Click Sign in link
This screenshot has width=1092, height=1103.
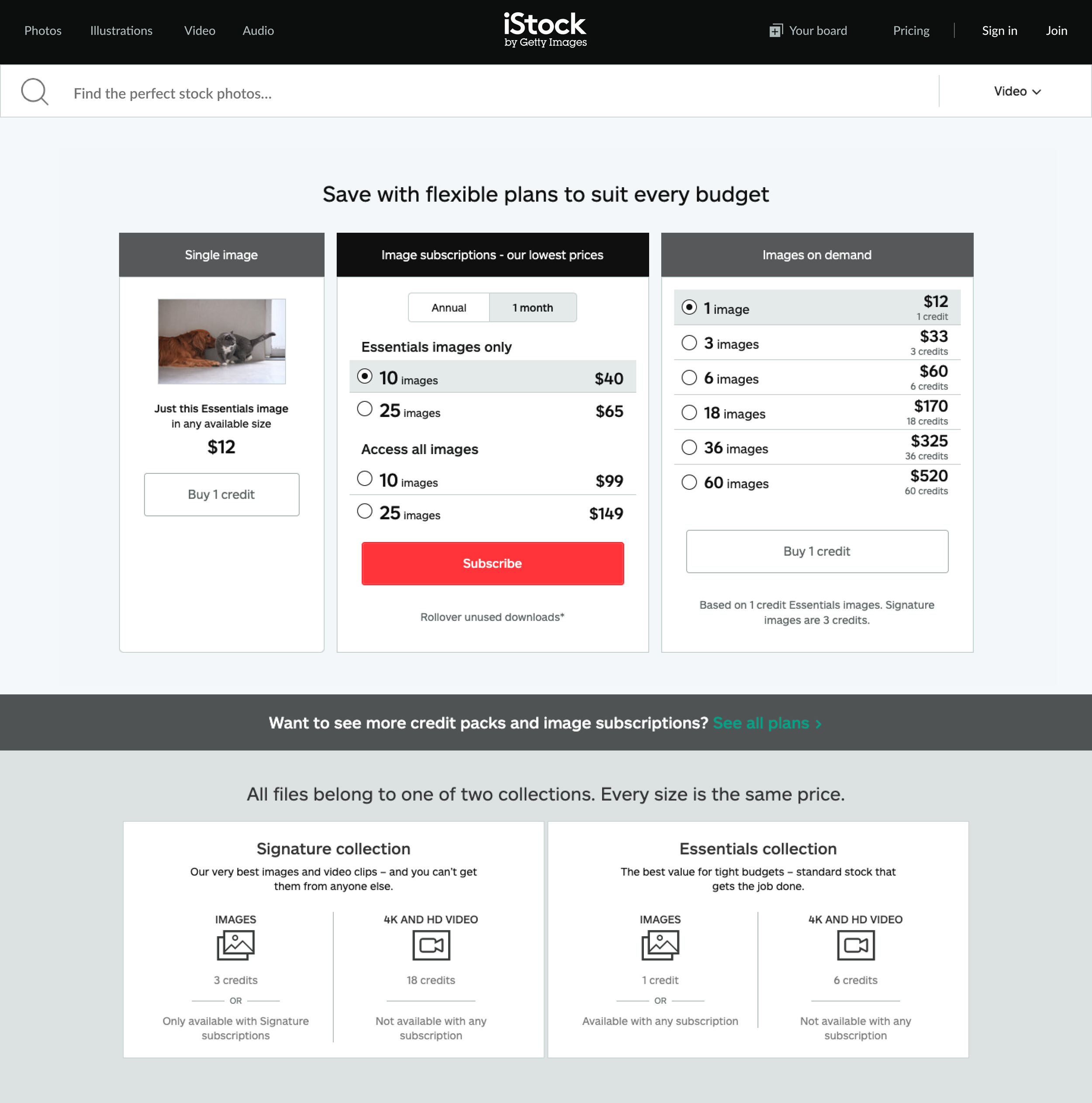click(x=999, y=31)
